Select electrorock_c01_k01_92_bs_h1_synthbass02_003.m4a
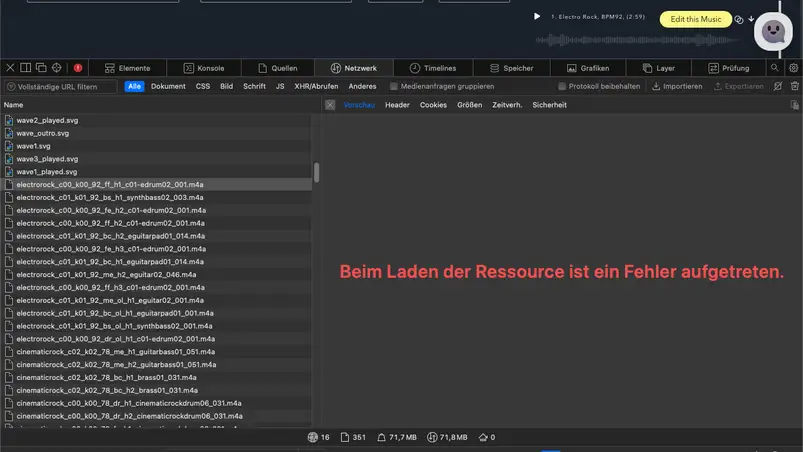This screenshot has width=803, height=452. pos(156,197)
